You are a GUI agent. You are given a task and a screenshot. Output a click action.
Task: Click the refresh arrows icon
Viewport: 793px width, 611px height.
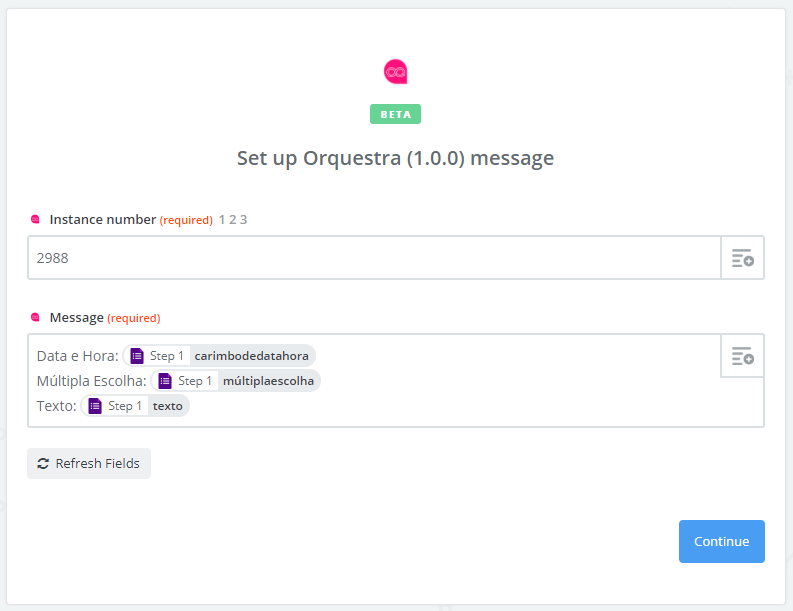[43, 463]
